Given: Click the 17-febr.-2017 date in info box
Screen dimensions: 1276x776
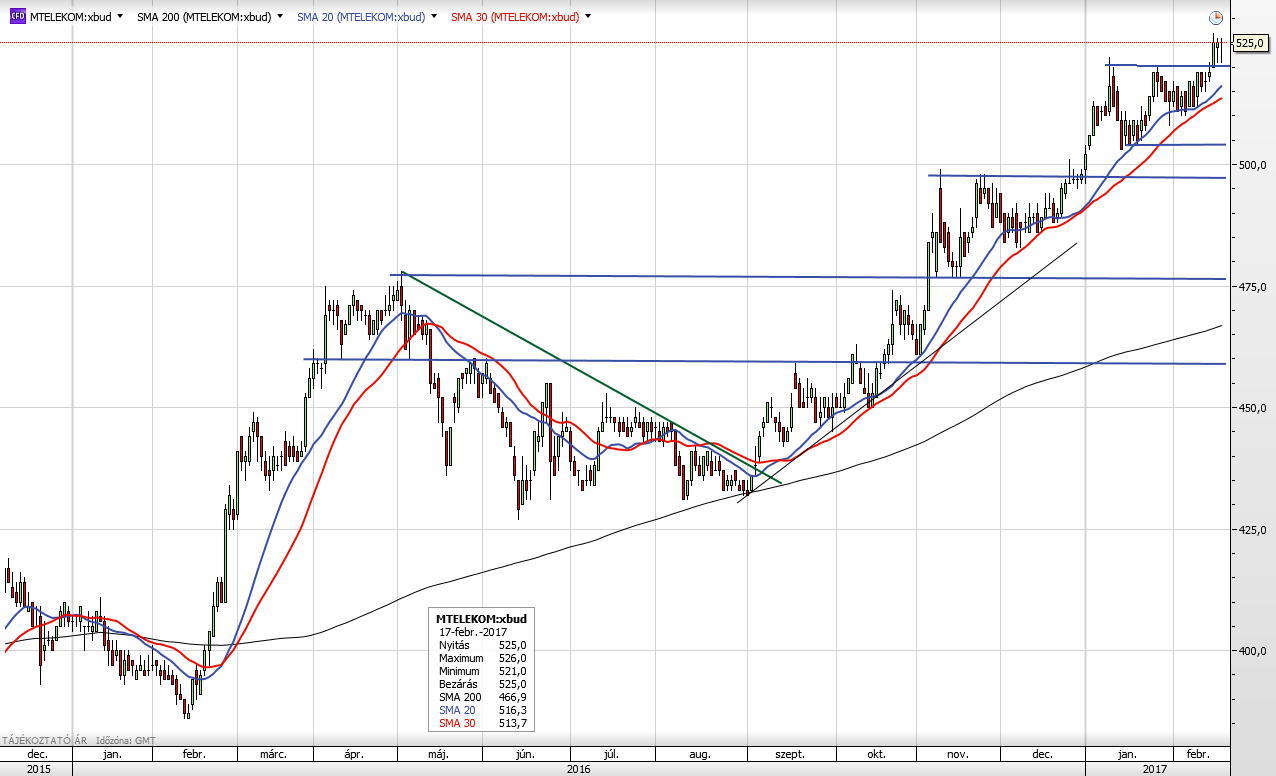Looking at the screenshot, I should point(472,632).
